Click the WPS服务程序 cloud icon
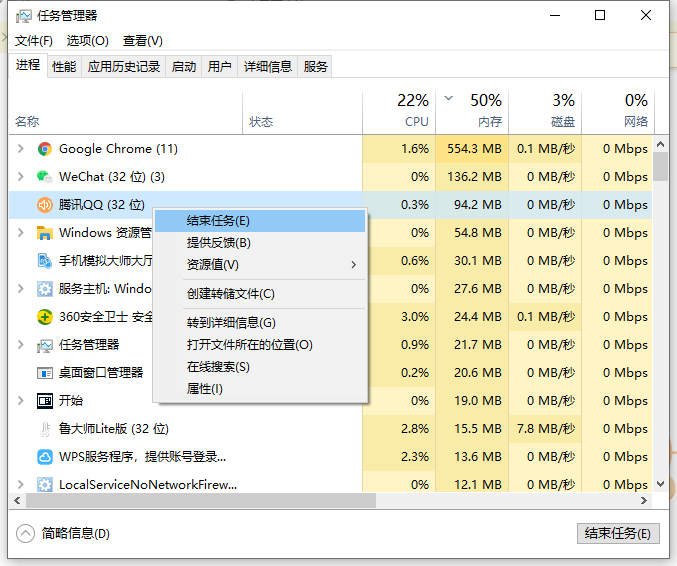This screenshot has width=677, height=566. pos(44,457)
